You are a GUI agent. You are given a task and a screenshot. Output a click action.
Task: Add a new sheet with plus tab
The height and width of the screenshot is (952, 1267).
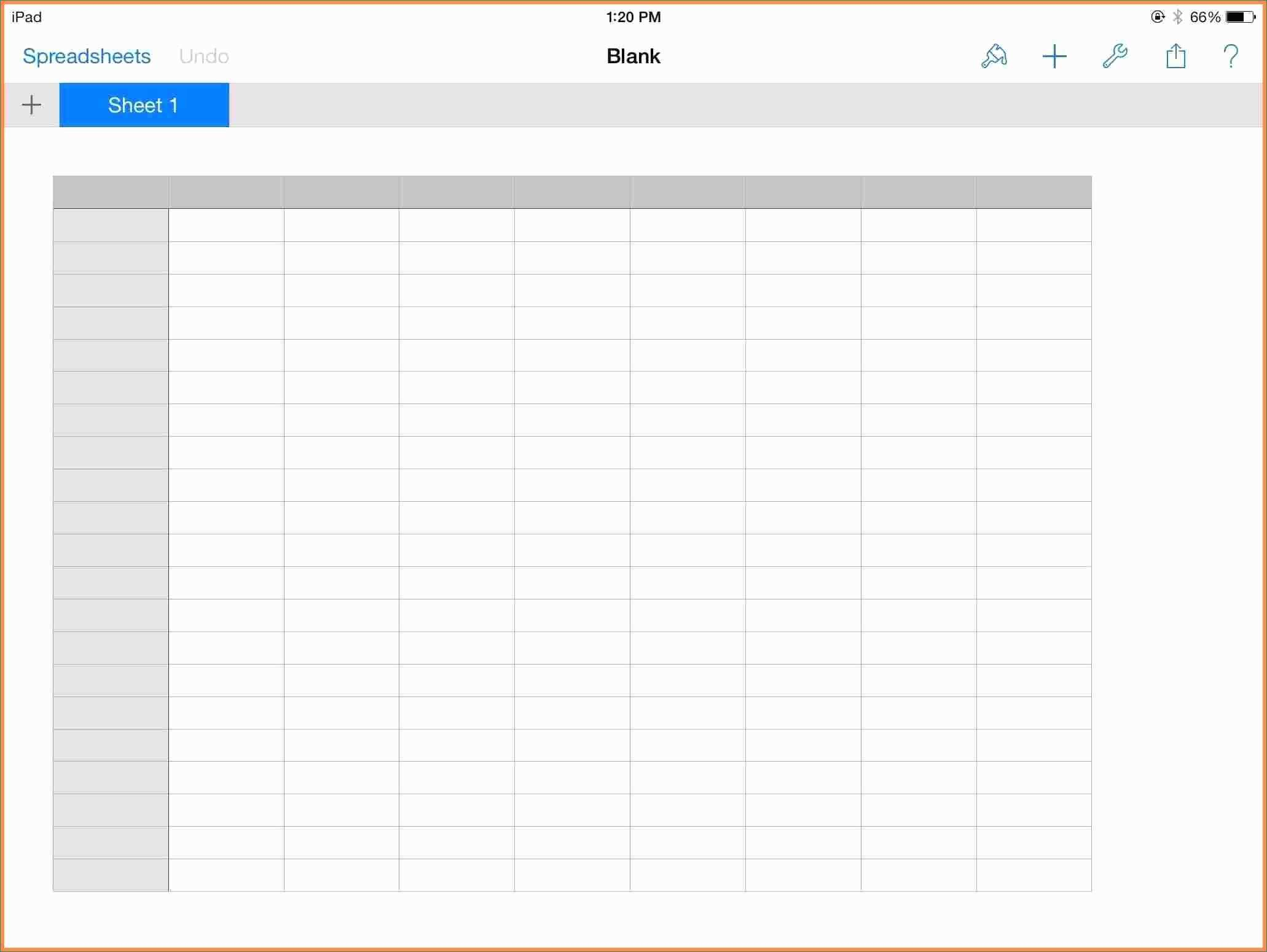pos(31,105)
